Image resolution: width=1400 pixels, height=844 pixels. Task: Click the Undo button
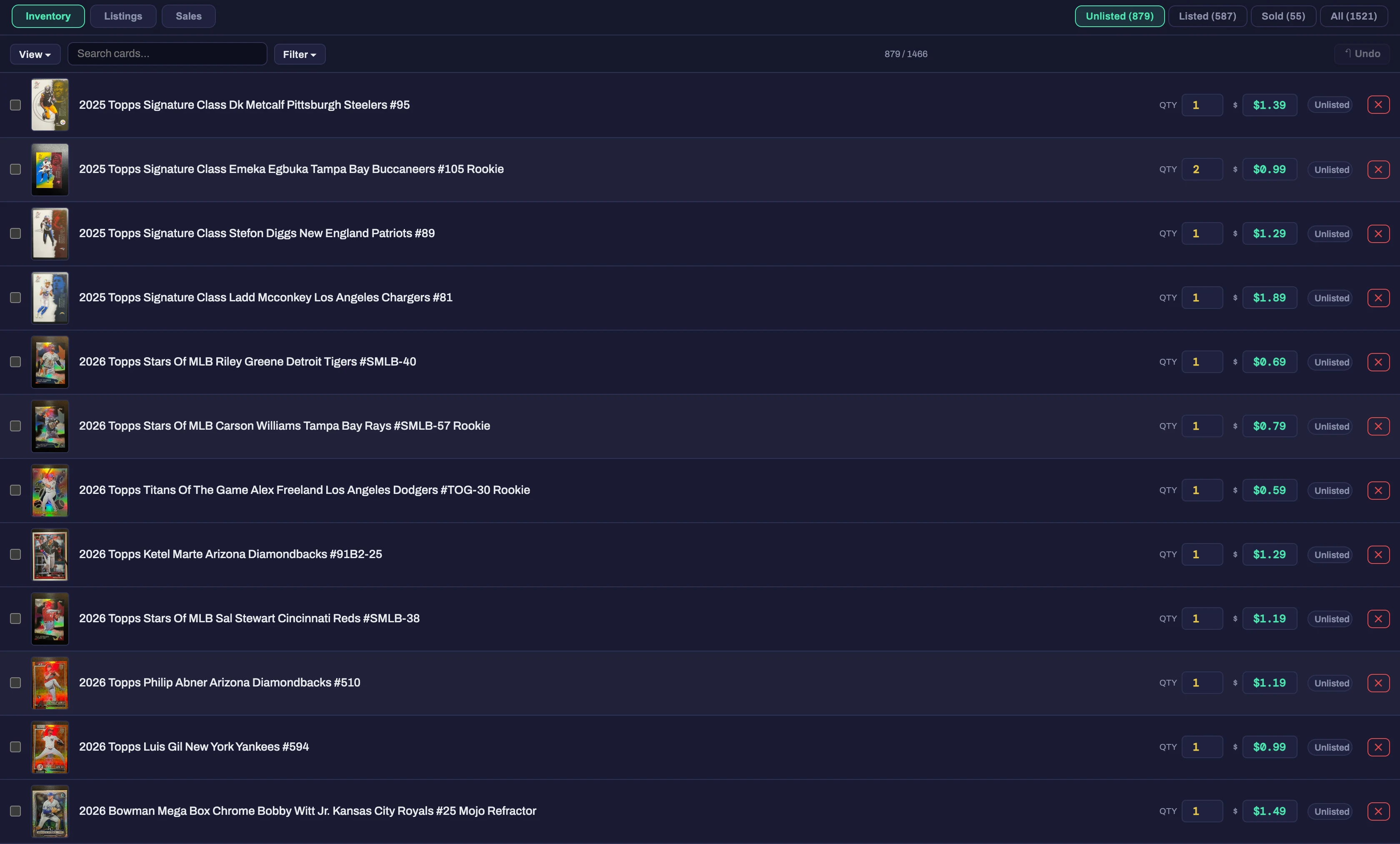[1362, 54]
